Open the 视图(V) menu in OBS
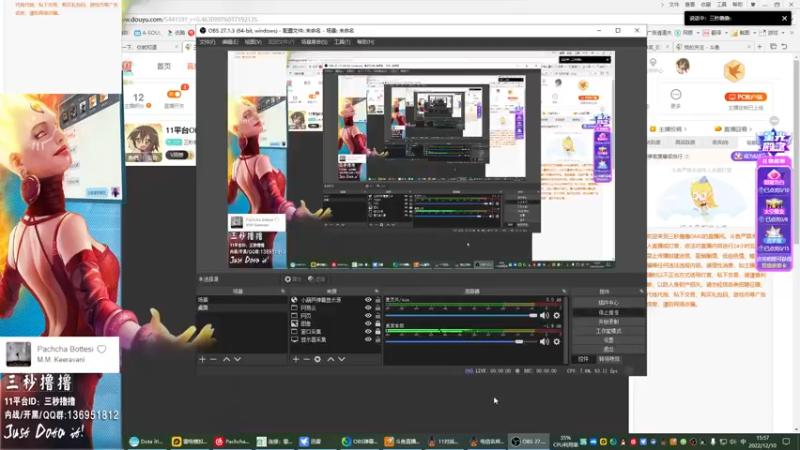The width and height of the screenshot is (800, 450). coord(253,42)
